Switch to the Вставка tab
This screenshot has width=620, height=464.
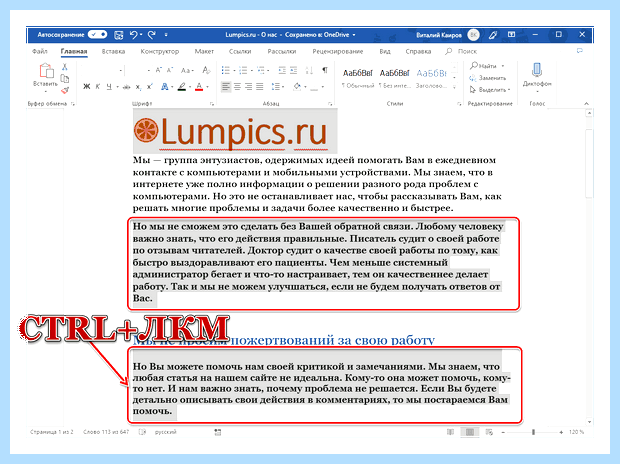click(x=113, y=51)
